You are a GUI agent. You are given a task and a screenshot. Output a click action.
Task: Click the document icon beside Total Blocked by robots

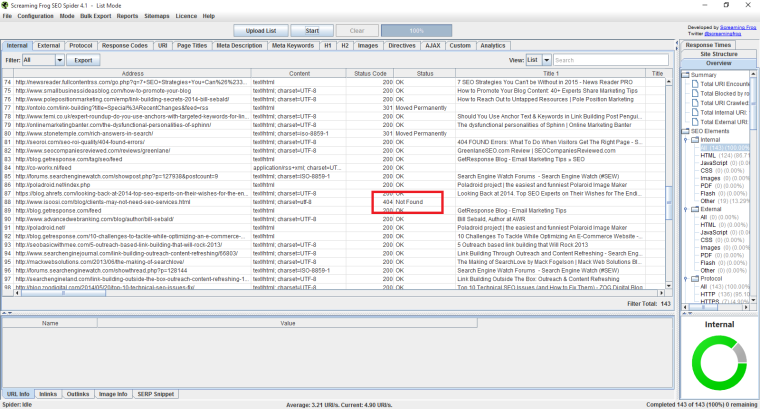(695, 93)
